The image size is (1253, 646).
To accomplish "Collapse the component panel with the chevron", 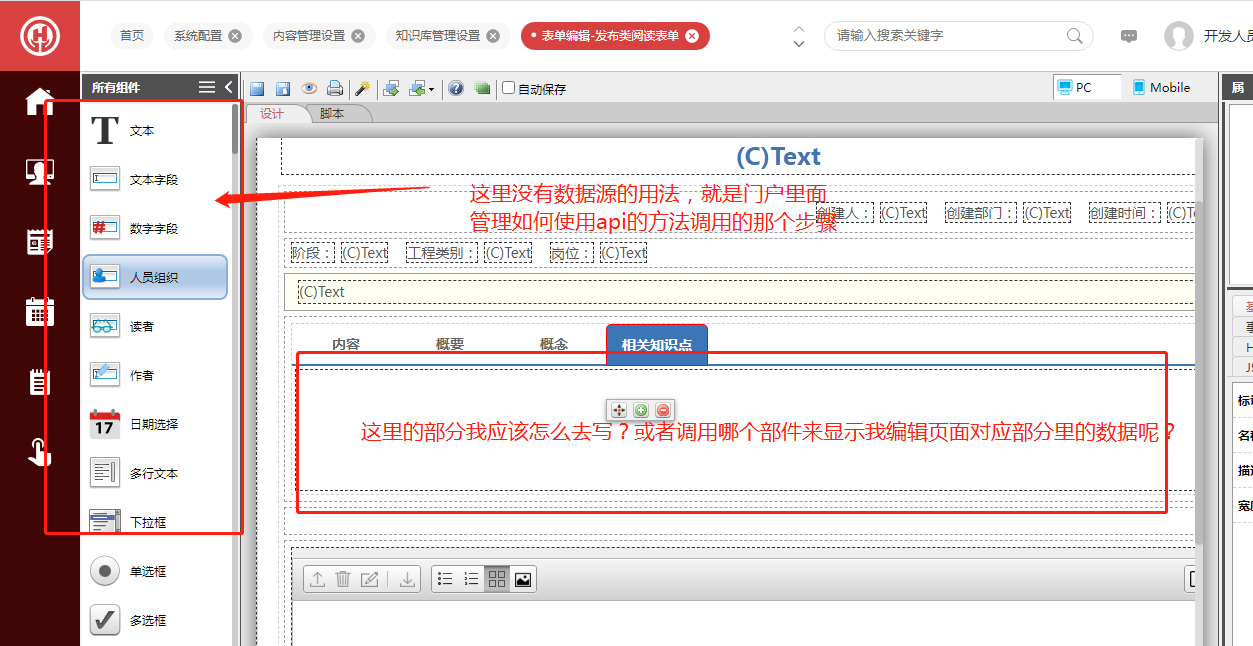I will (229, 87).
